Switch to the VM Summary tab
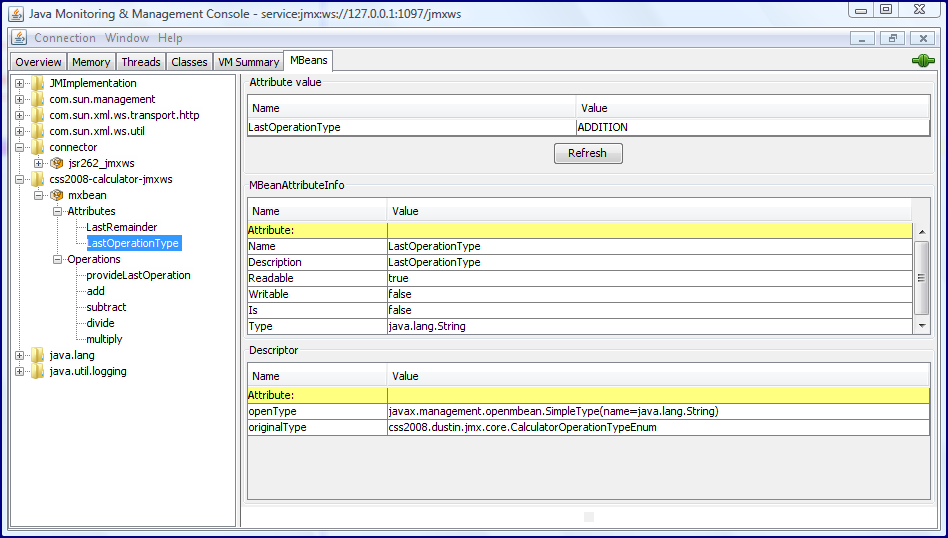This screenshot has height=538, width=948. click(248, 62)
